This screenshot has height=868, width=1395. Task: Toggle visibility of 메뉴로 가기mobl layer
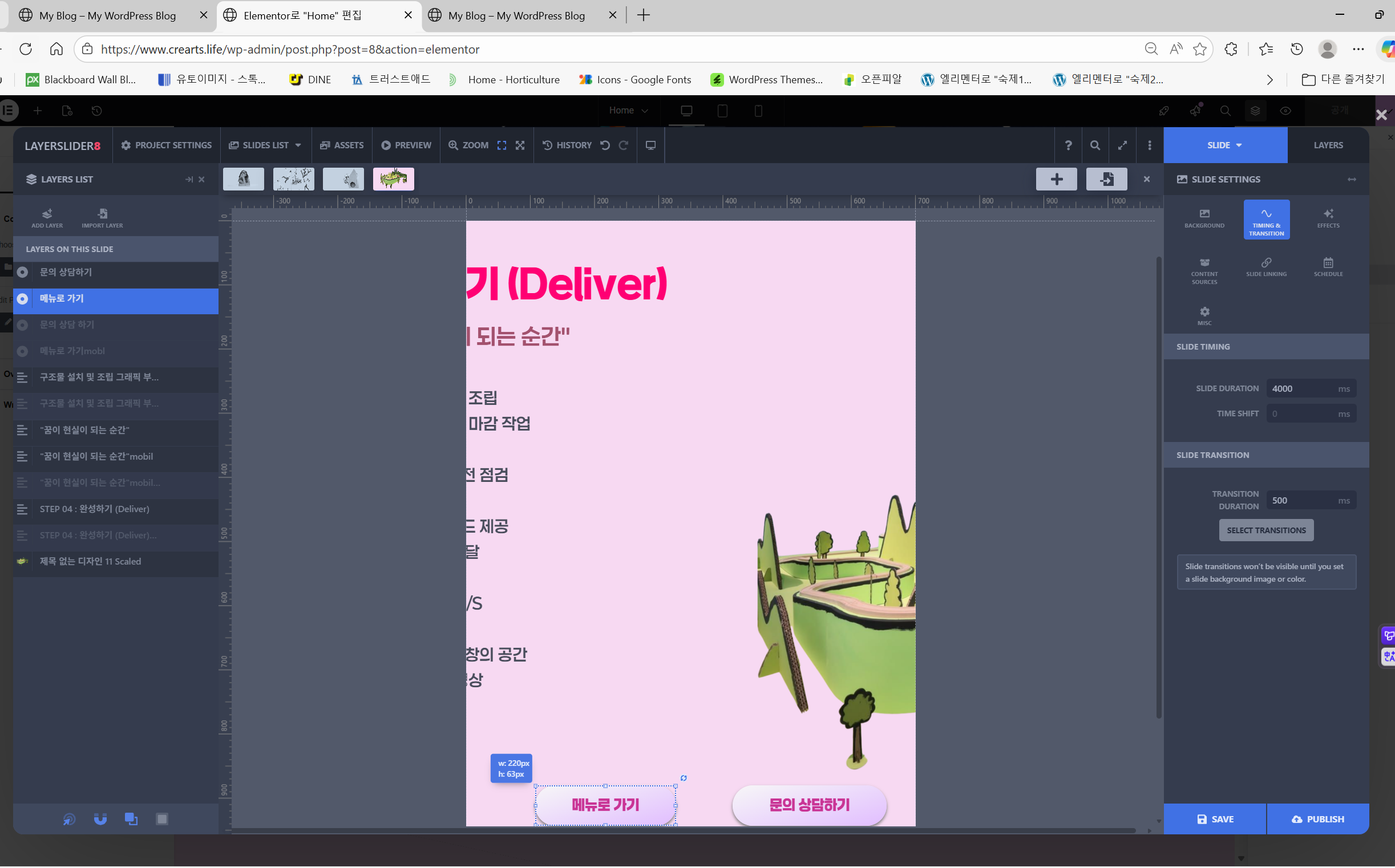point(22,351)
